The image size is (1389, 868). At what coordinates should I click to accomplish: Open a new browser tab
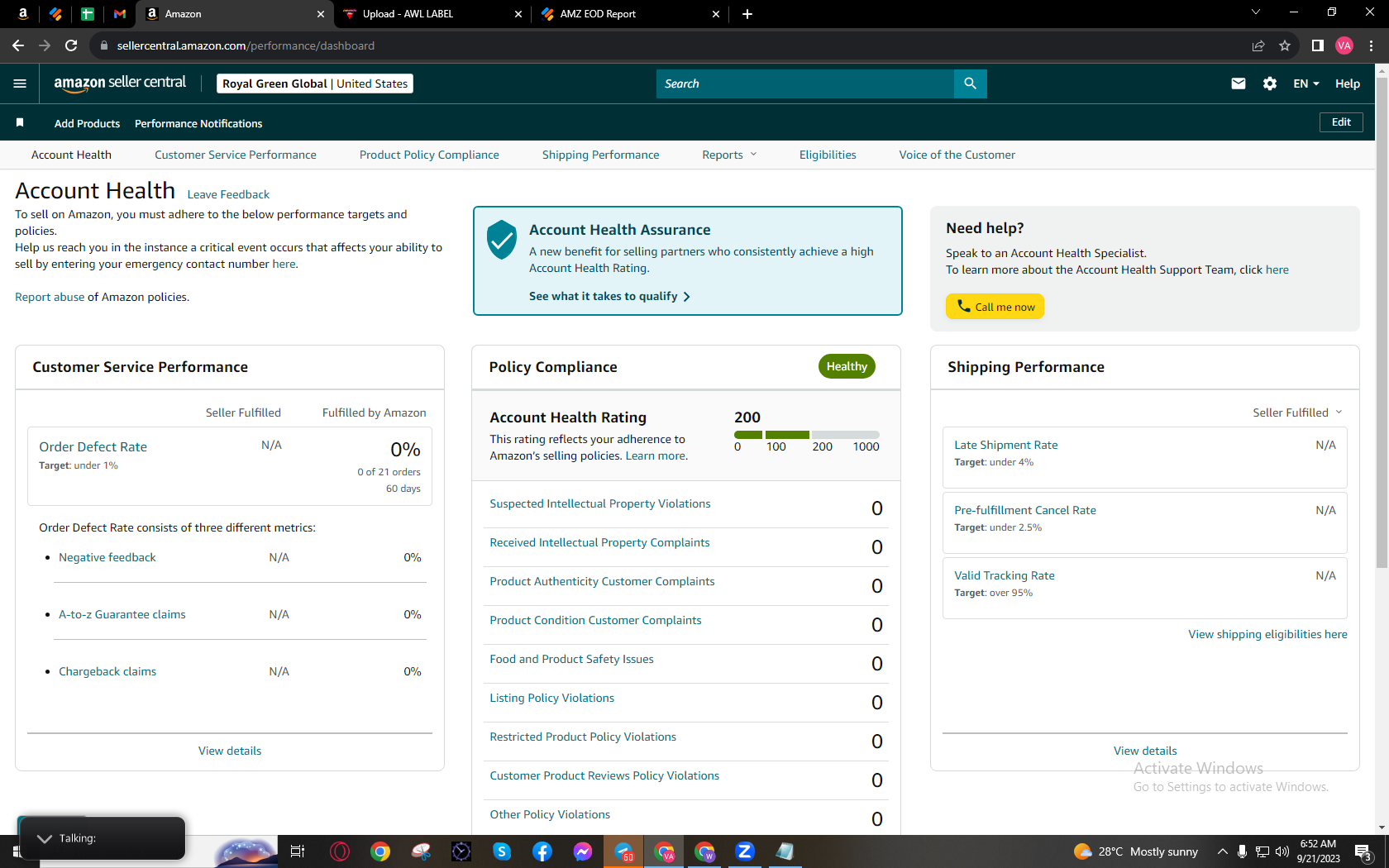point(747,14)
